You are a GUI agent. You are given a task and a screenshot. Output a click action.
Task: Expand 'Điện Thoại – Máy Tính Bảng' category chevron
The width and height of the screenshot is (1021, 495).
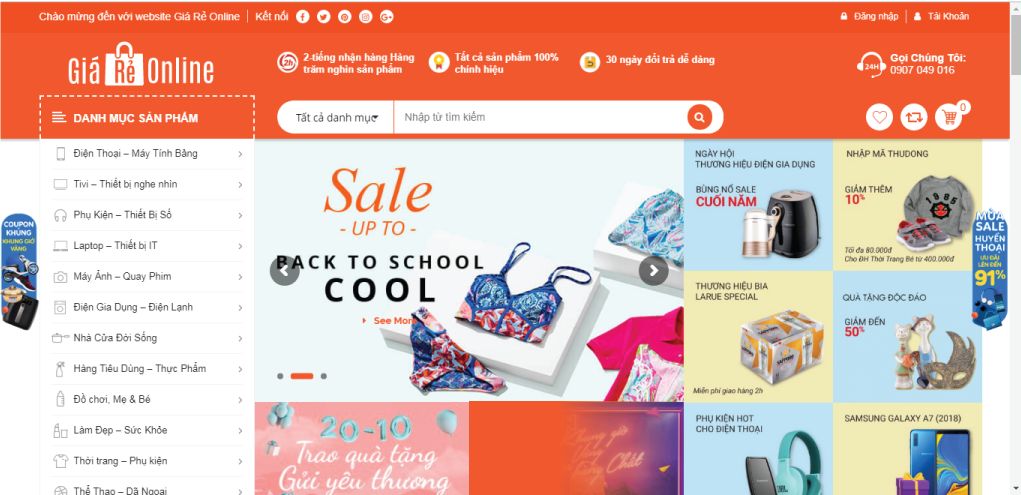click(240, 154)
